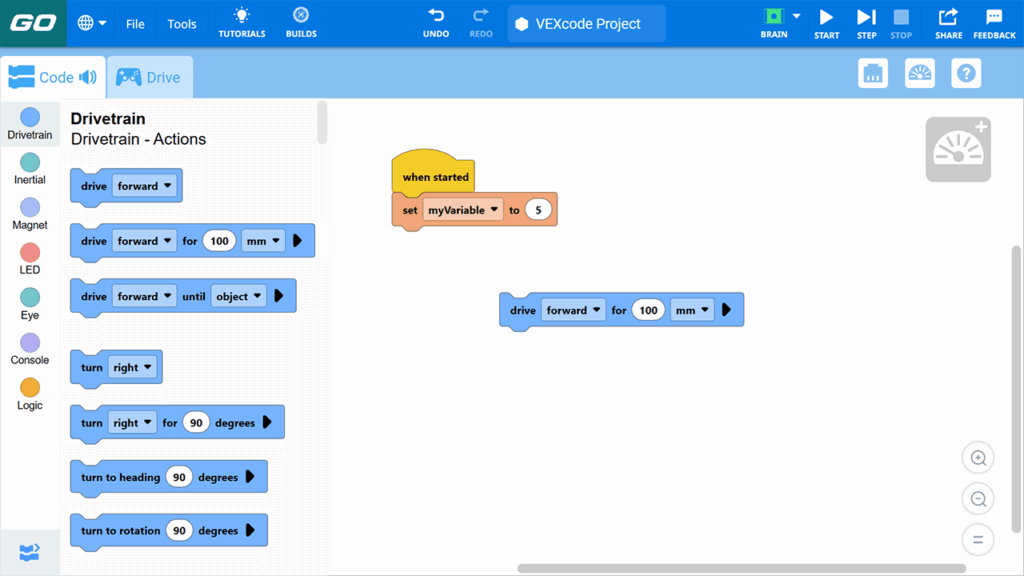Open the Monitor gauge icon in toolbar
Screen dimensions: 1024x576
coord(920,73)
